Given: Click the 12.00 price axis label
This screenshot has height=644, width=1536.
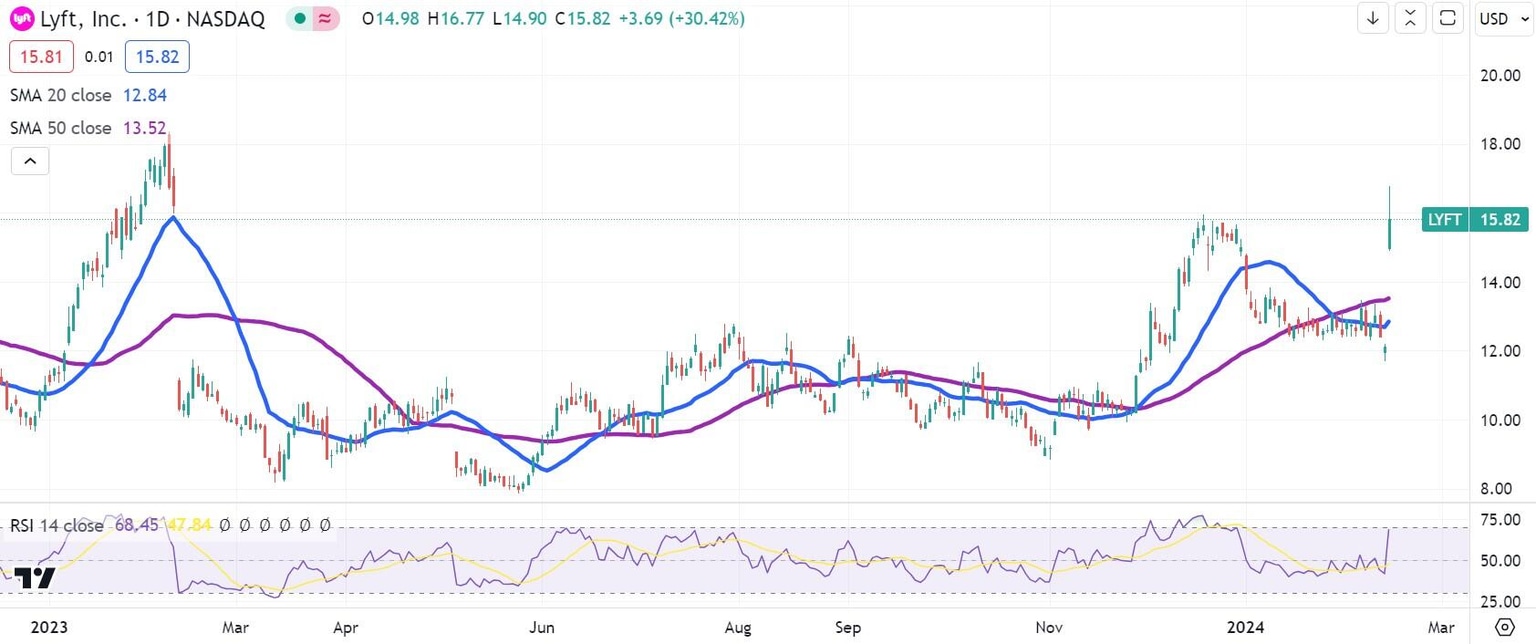Looking at the screenshot, I should pyautogui.click(x=1500, y=351).
